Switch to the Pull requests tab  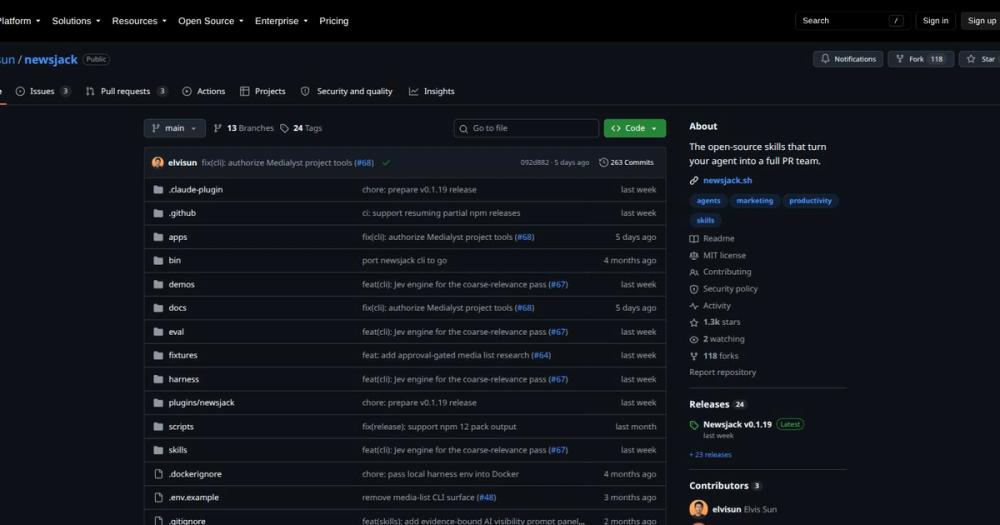coord(126,91)
